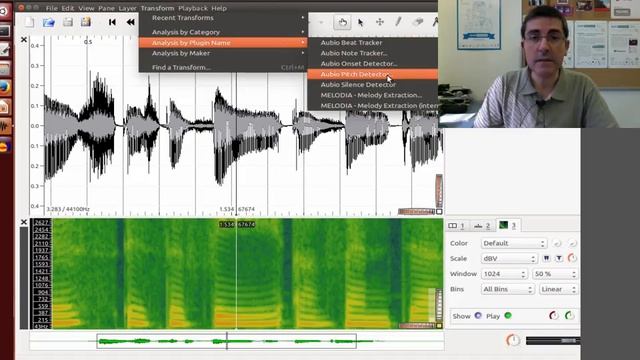Click the spectrogram pane horizontal zoom wheel

[416, 325]
